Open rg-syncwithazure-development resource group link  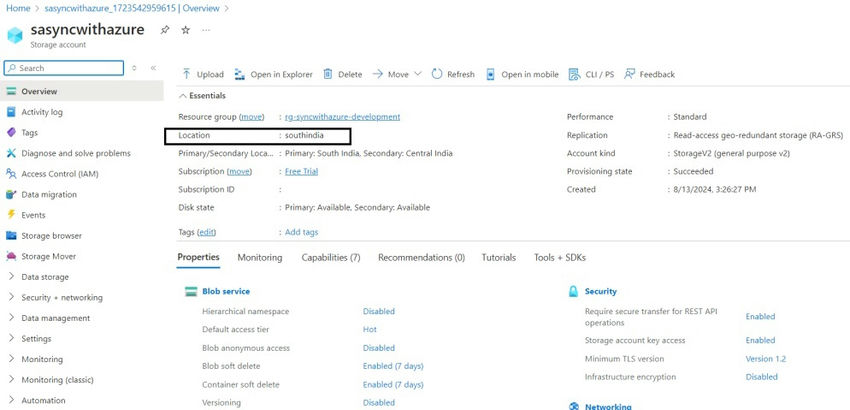[343, 117]
